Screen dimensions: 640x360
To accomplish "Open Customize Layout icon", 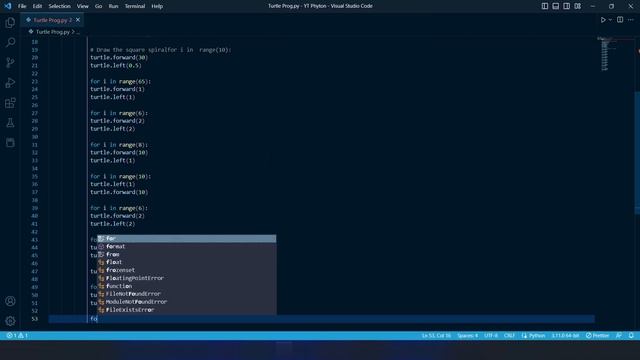I will (x=578, y=6).
